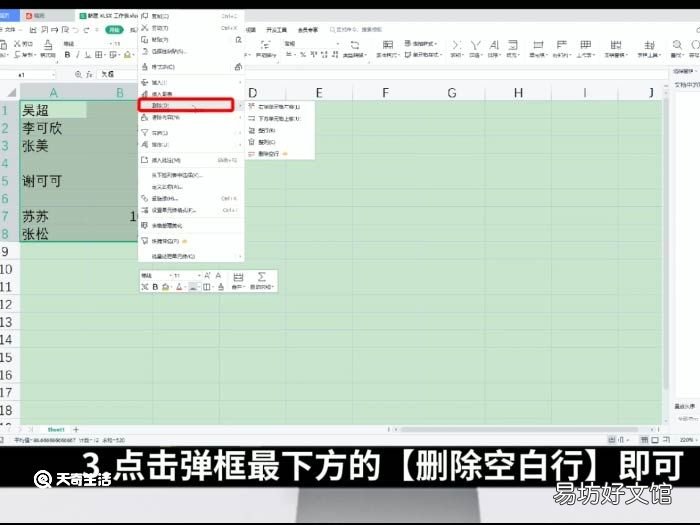Choose Entire Column in delete submenu

pos(279,142)
